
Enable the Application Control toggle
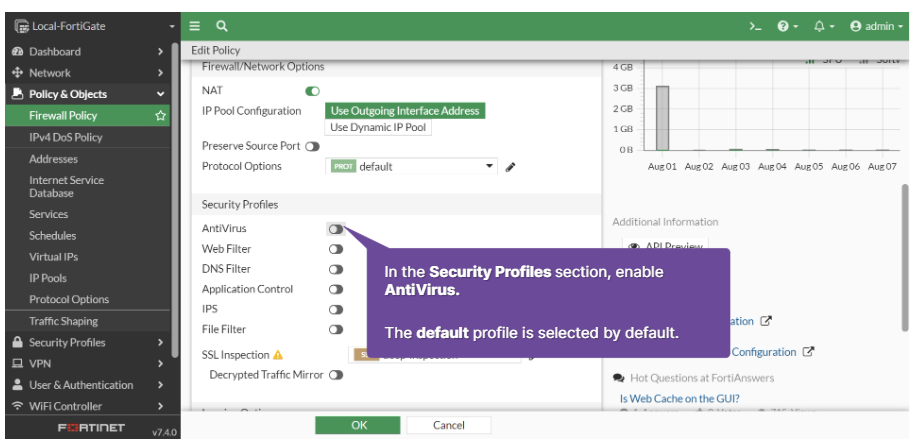335,289
